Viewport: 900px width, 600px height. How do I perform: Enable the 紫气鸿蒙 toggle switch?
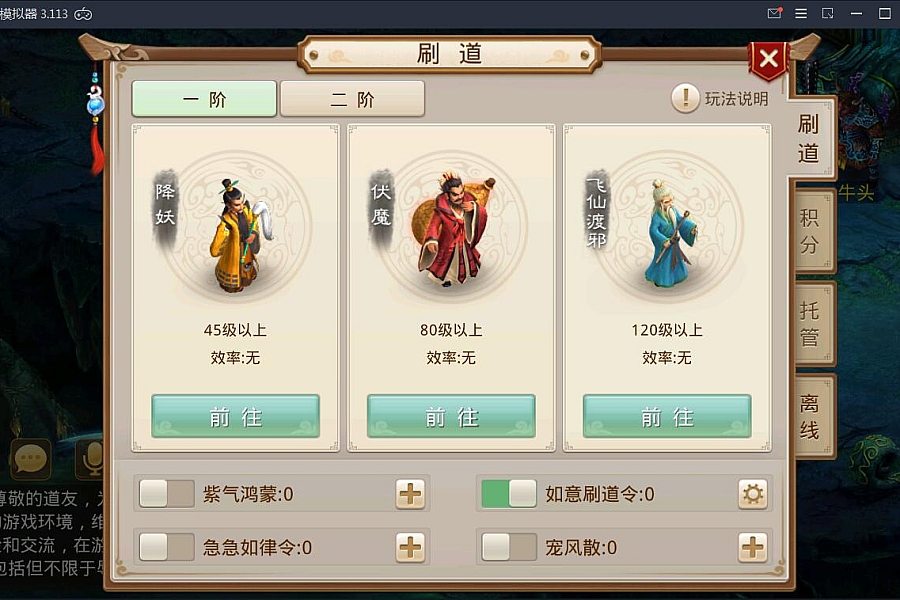coord(166,494)
